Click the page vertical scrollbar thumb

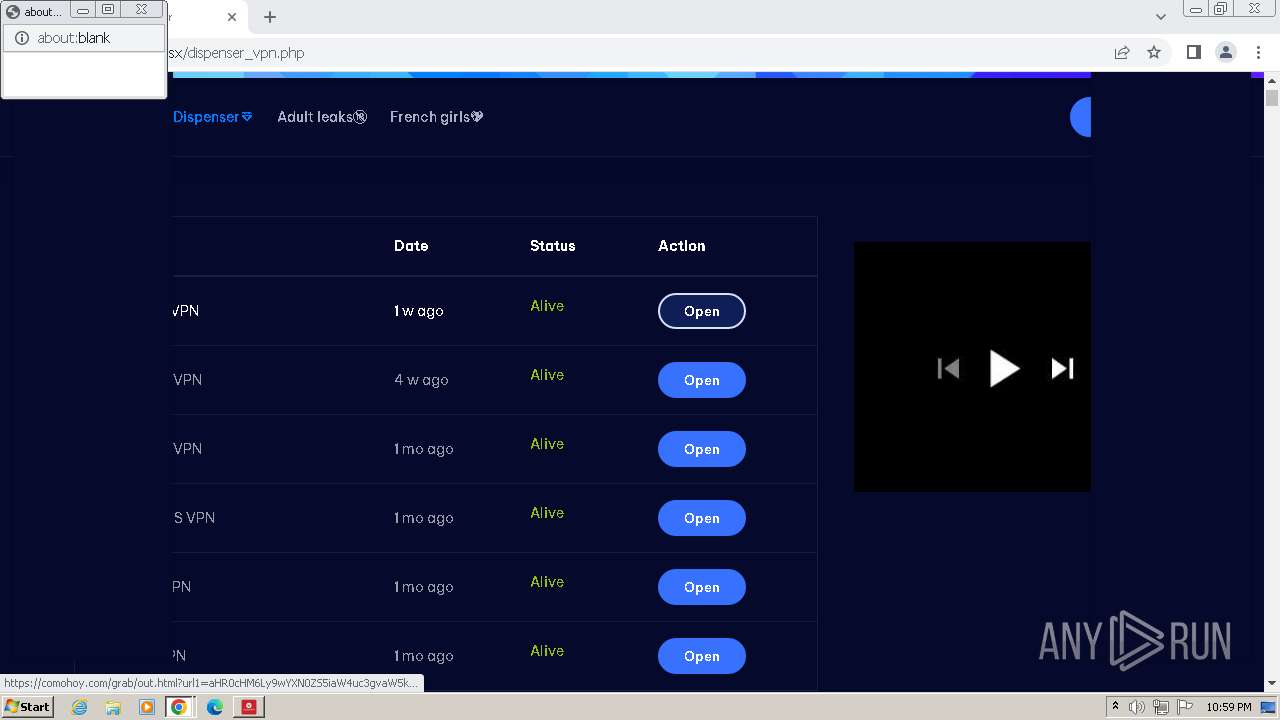(1272, 98)
